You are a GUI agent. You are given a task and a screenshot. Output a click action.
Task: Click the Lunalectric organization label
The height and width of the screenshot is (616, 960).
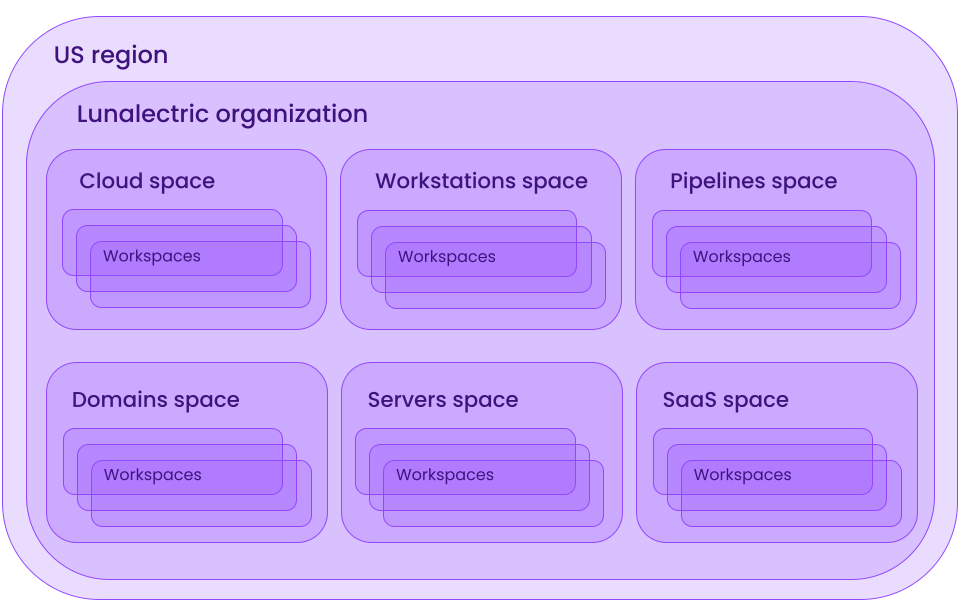pos(221,113)
